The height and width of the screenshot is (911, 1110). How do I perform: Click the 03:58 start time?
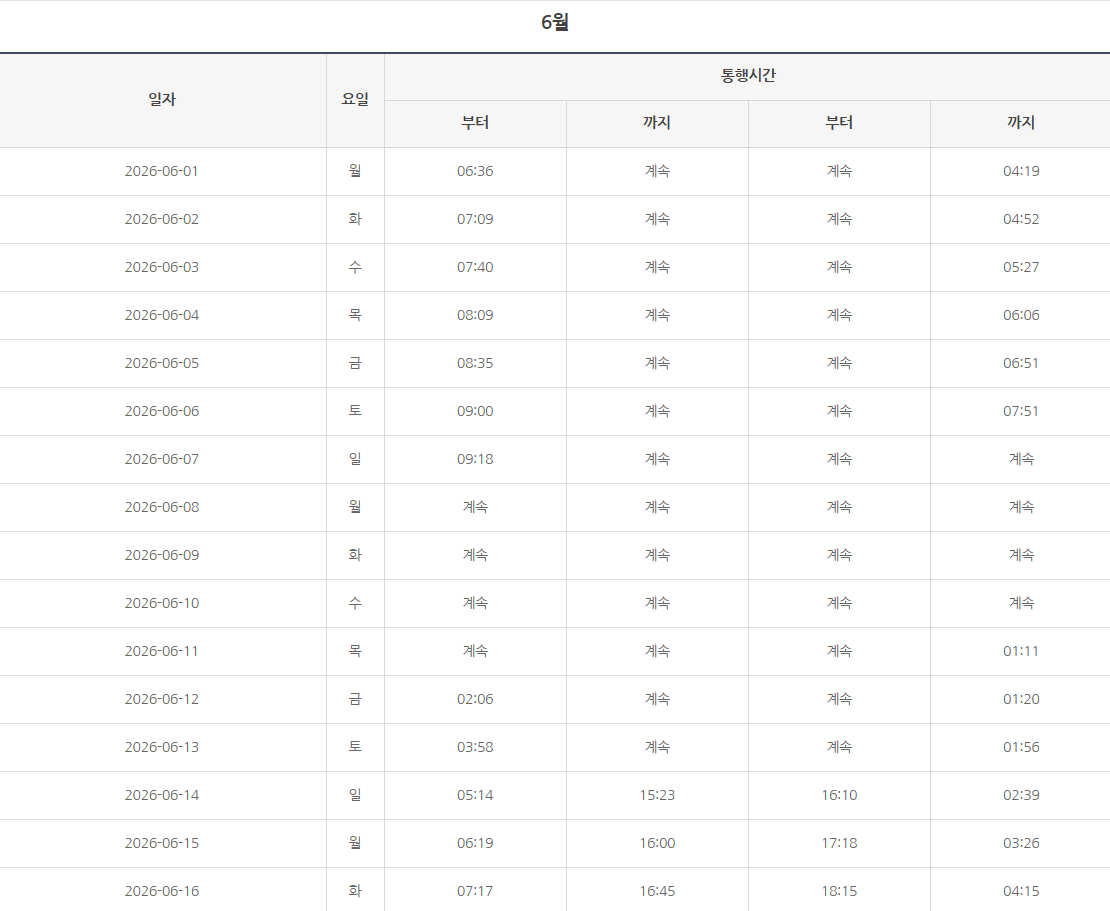coord(475,747)
